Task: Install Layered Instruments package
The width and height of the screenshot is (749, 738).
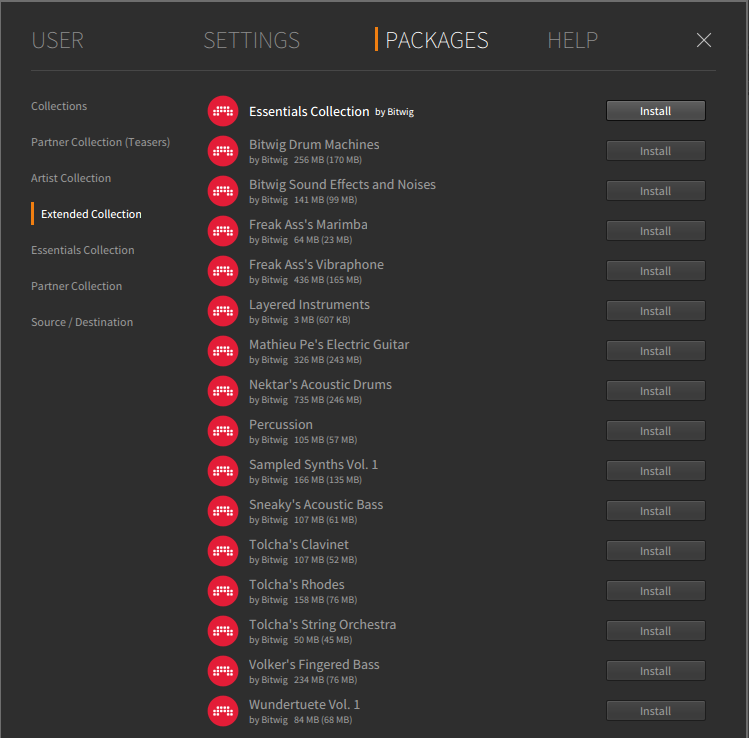Action: [655, 311]
